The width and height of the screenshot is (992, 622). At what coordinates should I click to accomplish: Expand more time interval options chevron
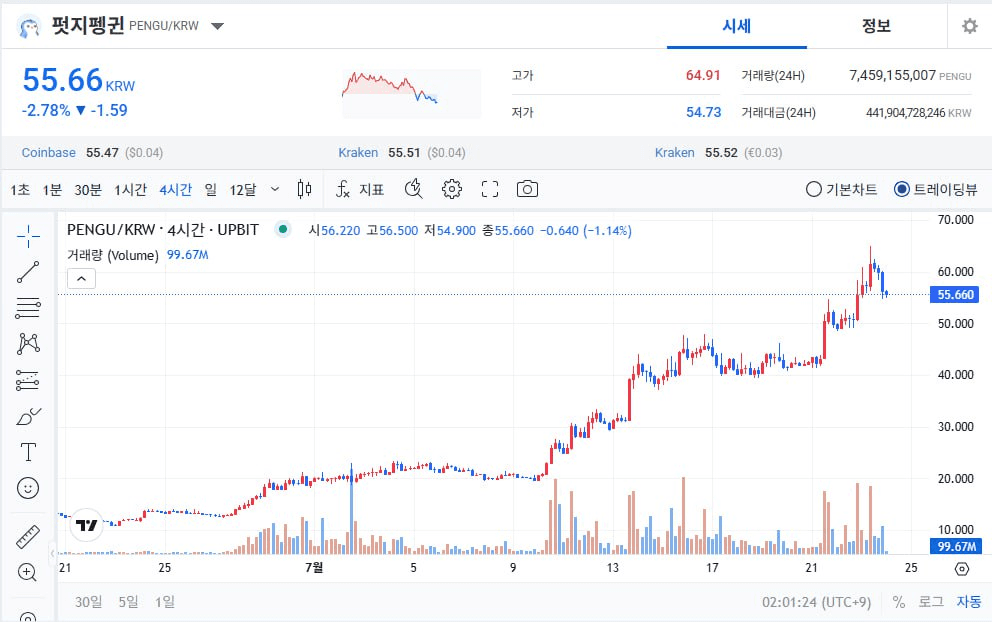click(x=275, y=189)
